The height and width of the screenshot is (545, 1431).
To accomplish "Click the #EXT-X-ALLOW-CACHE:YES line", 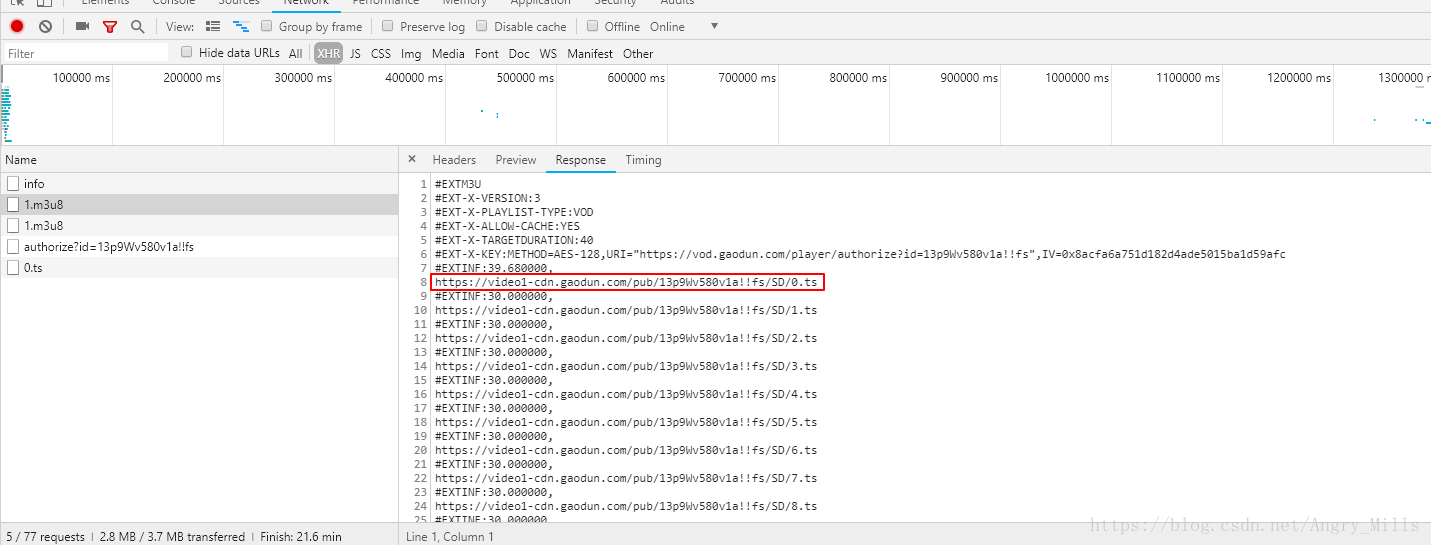I will click(x=507, y=227).
